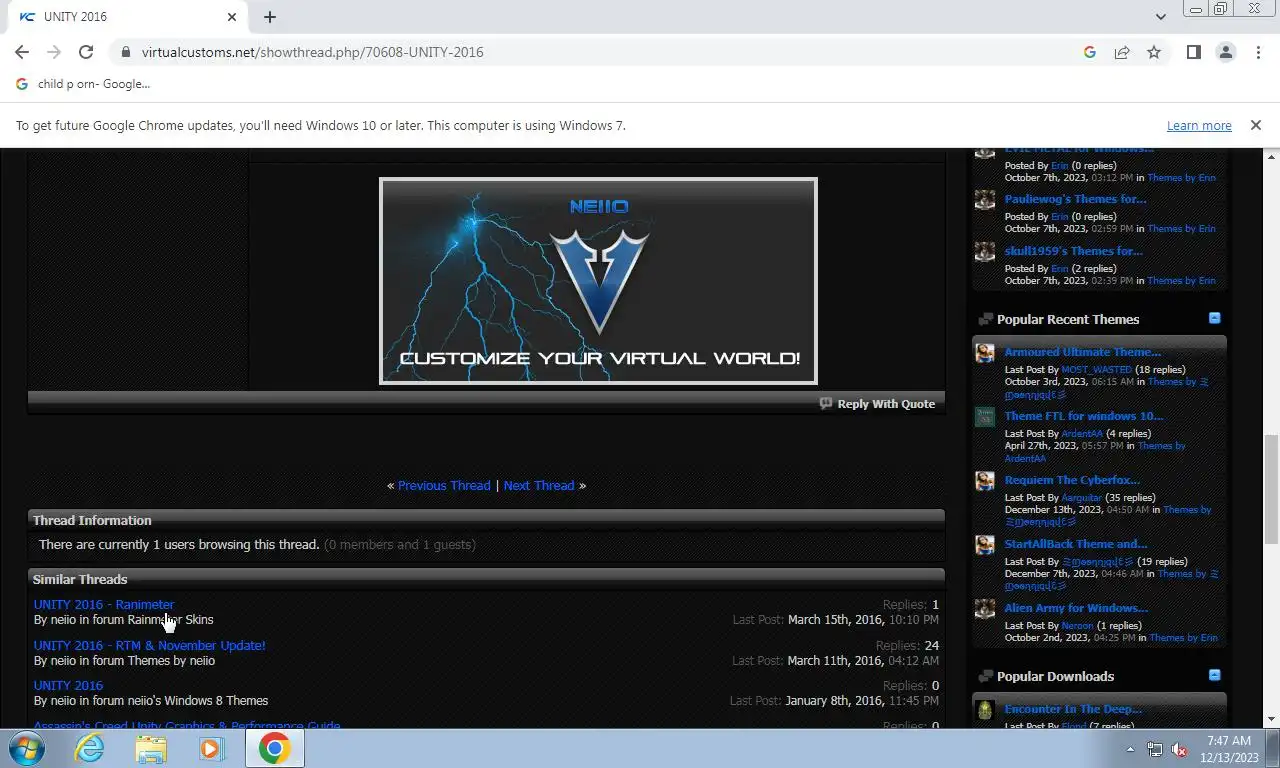Collapse the Popular Downloads block

tap(1214, 675)
